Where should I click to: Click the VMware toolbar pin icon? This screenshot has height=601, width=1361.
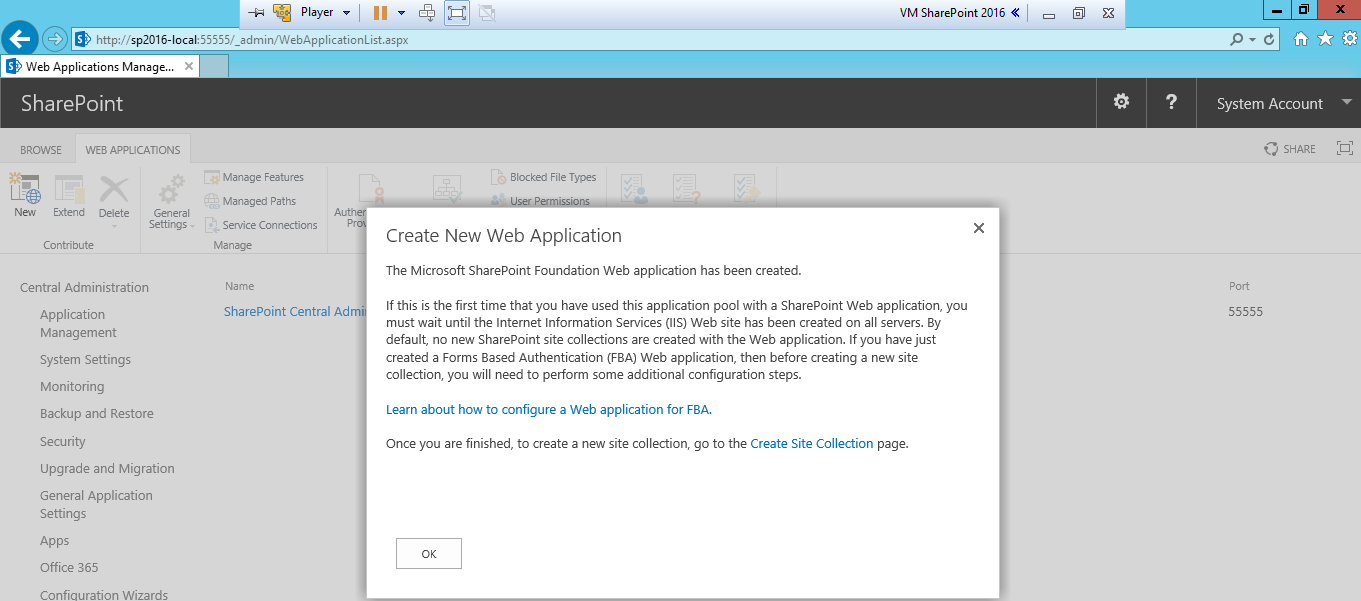(x=256, y=13)
